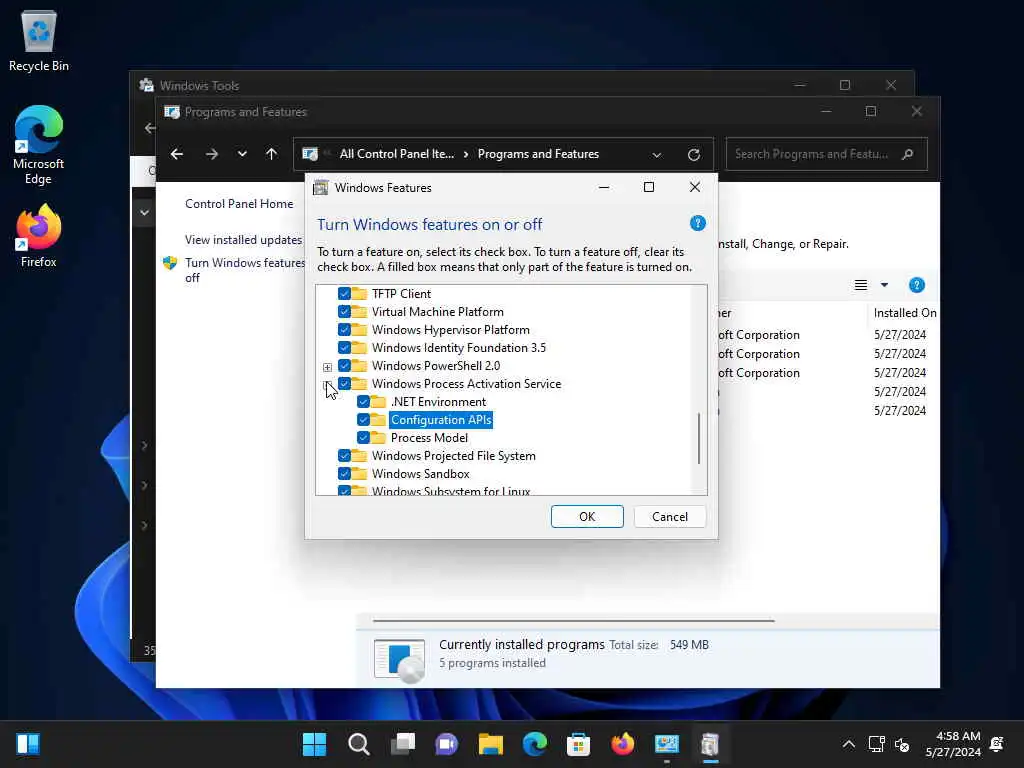Click OK in Windows Features
The image size is (1024, 768).
(586, 517)
